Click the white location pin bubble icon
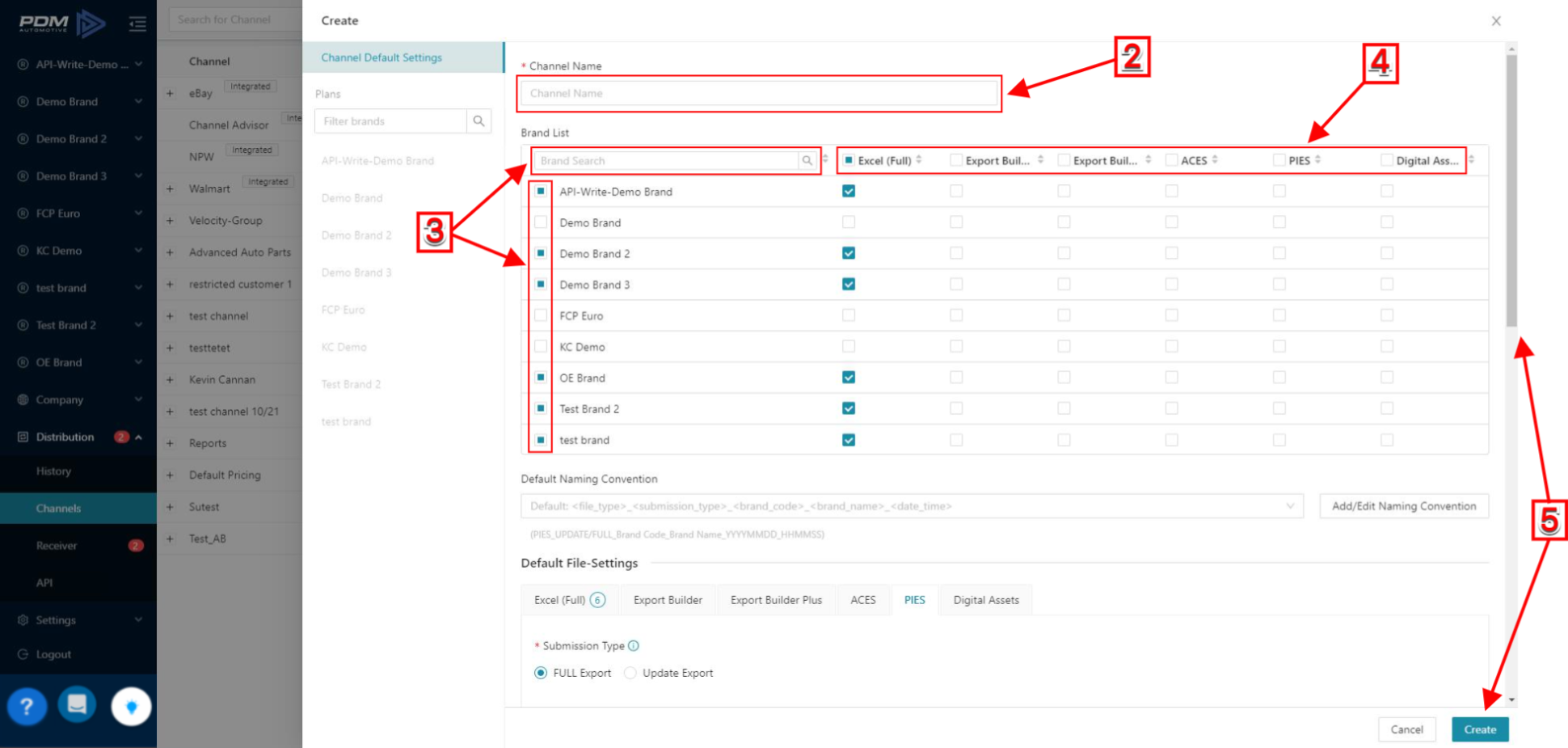Viewport: 1568px width, 748px height. coord(131,707)
